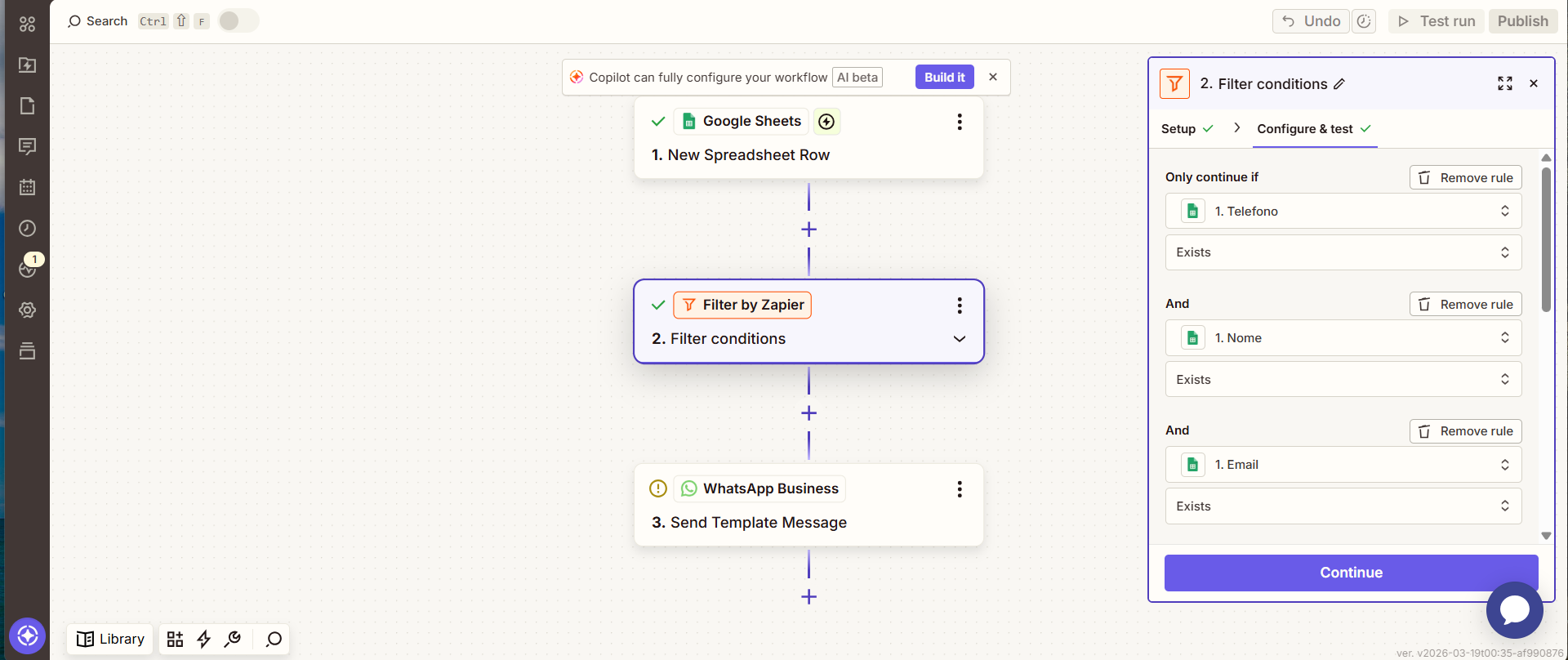Open the Zap history clock icon in sidebar
Image resolution: width=1568 pixels, height=660 pixels.
point(27,229)
